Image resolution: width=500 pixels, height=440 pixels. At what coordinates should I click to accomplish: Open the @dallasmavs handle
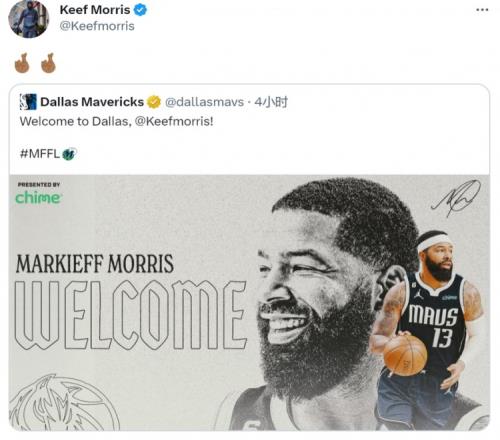(204, 102)
